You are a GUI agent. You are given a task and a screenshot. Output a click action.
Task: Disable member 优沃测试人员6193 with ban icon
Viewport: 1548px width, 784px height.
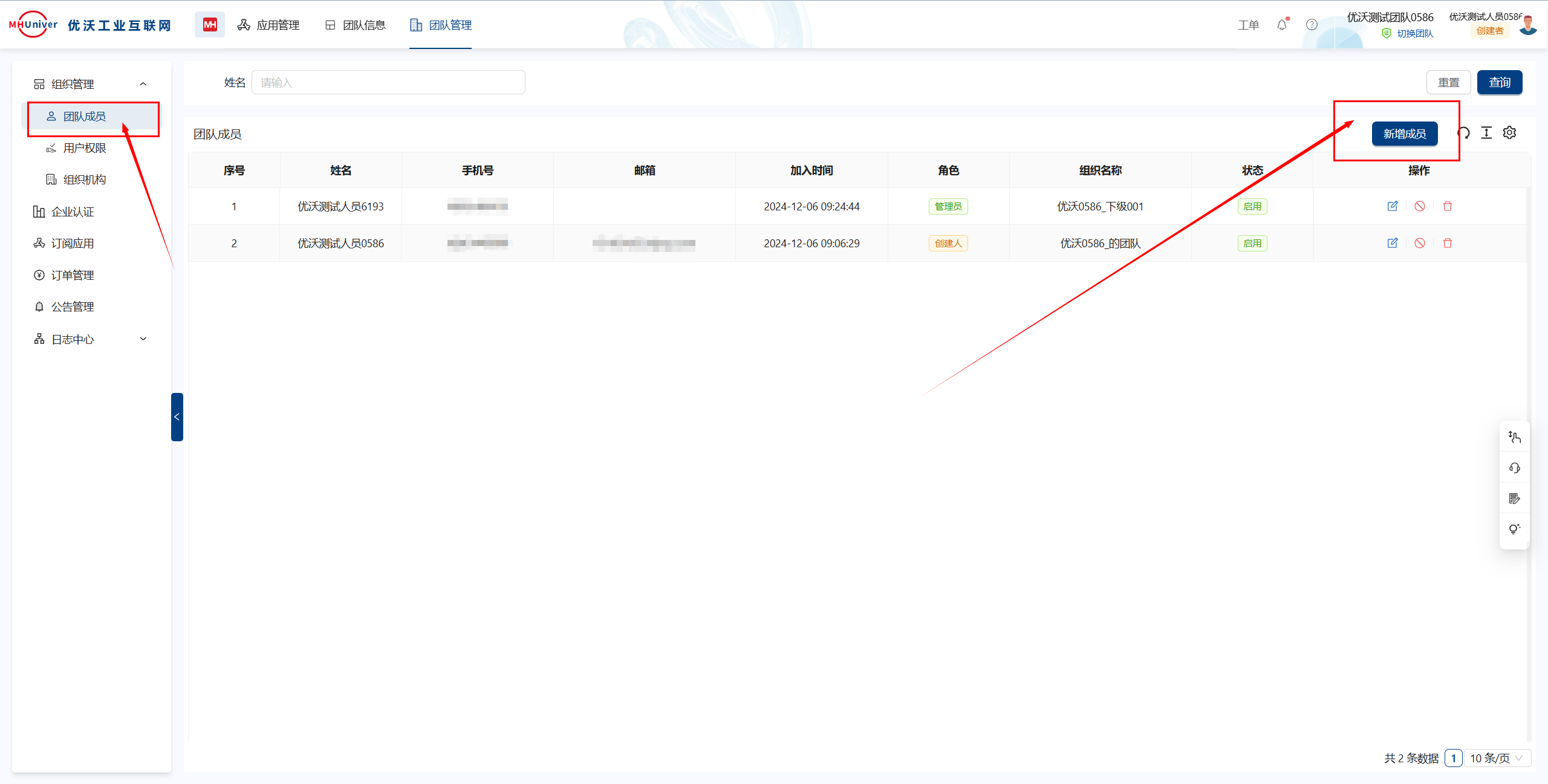pos(1419,206)
